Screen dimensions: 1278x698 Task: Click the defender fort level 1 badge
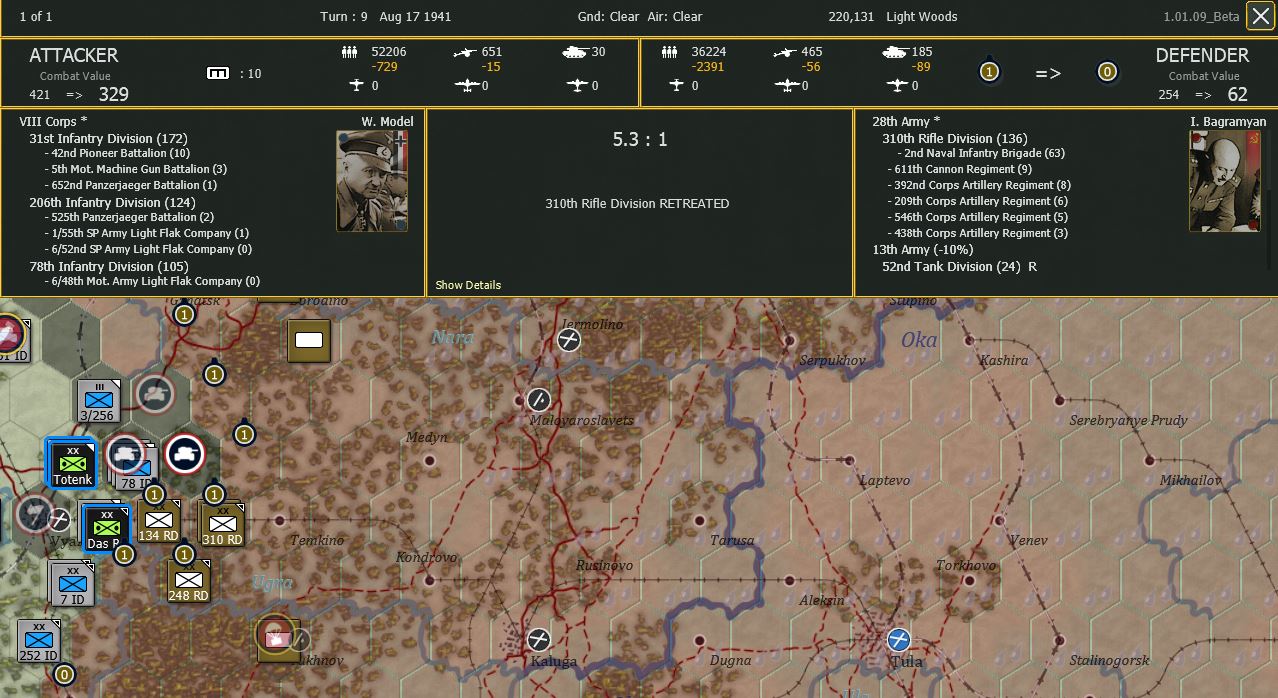tap(989, 72)
